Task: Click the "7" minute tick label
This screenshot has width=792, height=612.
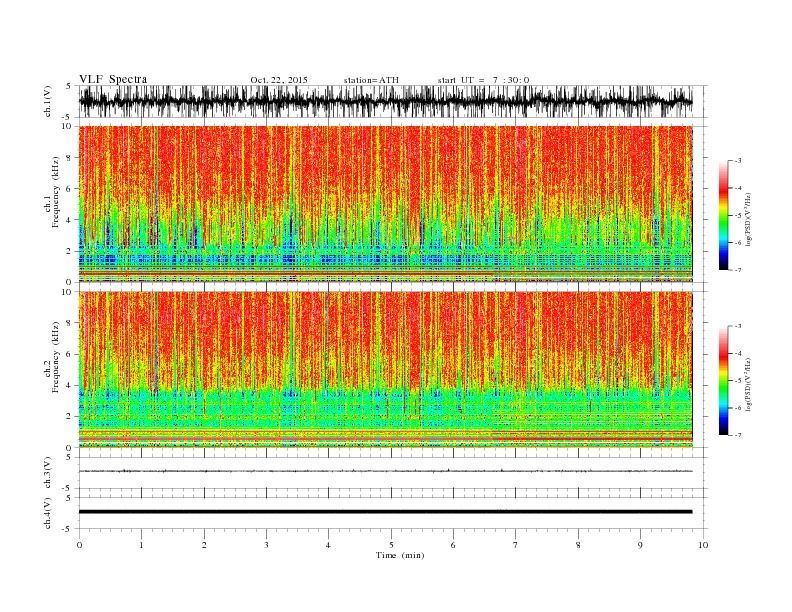Action: pyautogui.click(x=516, y=545)
